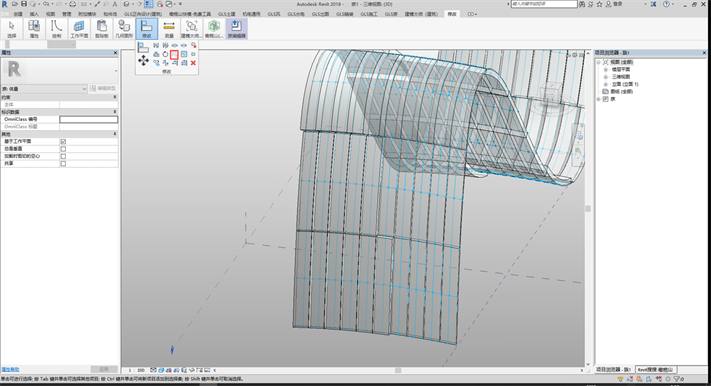The width and height of the screenshot is (711, 386).
Task: Collapse the 标识数据 properties group
Action: (x=114, y=112)
